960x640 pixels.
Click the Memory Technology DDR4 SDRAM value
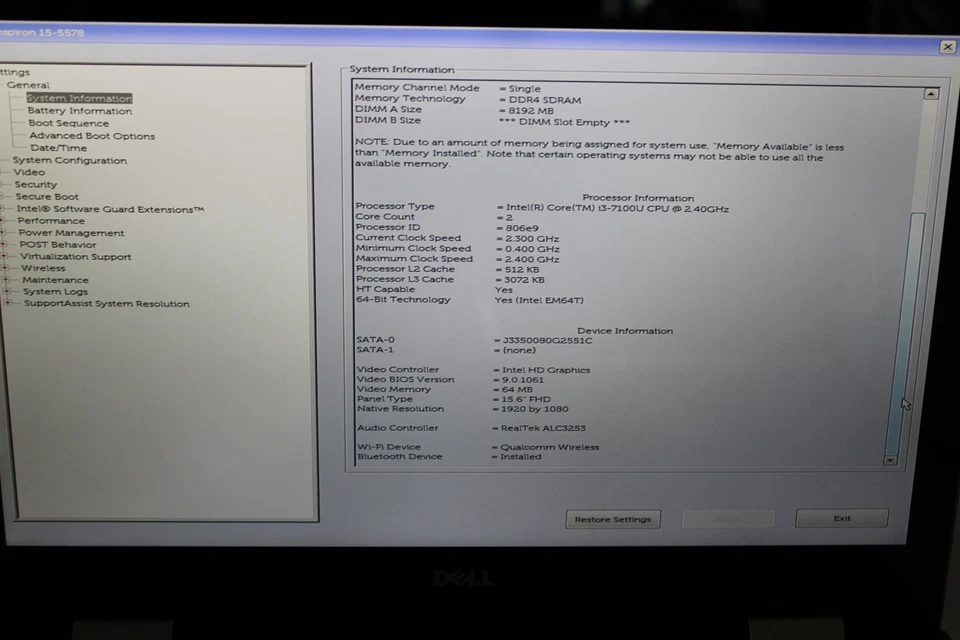click(545, 100)
